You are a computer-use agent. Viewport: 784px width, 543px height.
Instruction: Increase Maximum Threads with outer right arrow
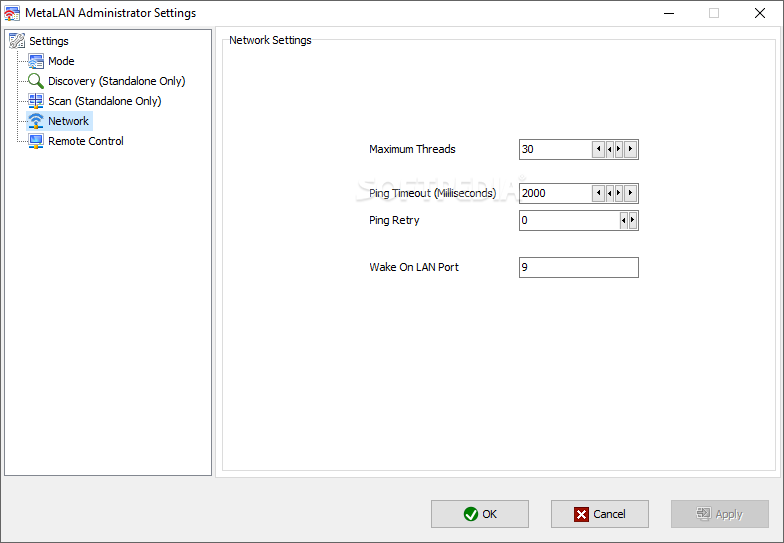630,150
